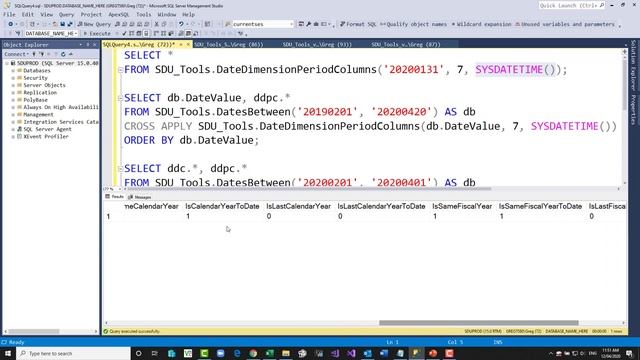
Task: Open the Query menu
Action: click(x=66, y=14)
